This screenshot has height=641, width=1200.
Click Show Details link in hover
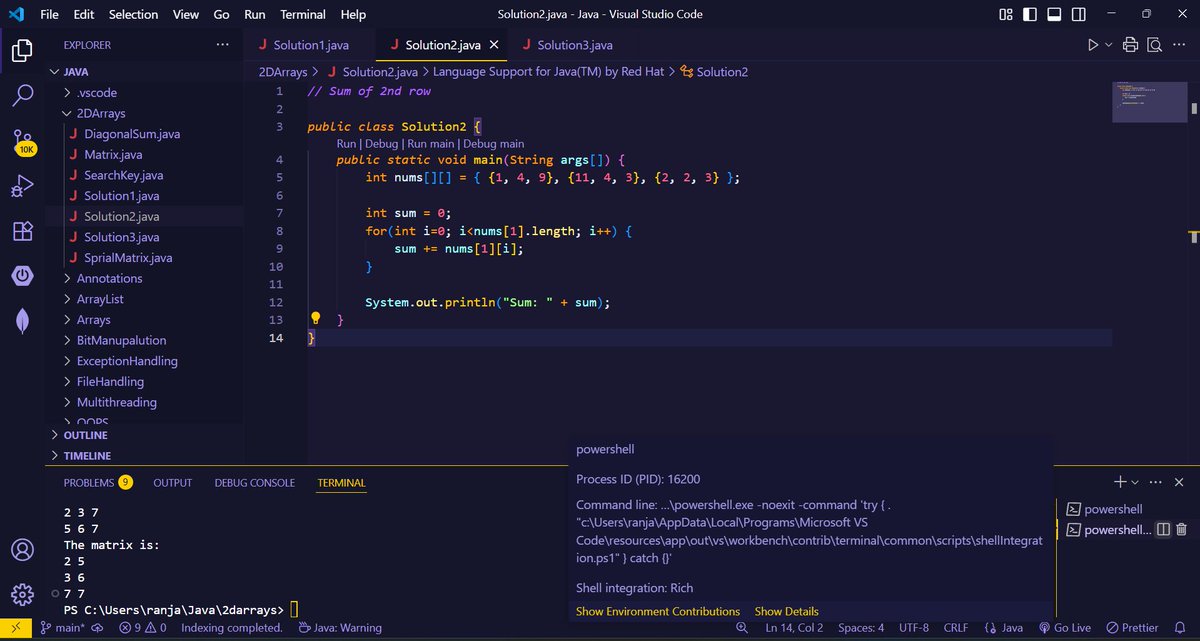pyautogui.click(x=786, y=611)
